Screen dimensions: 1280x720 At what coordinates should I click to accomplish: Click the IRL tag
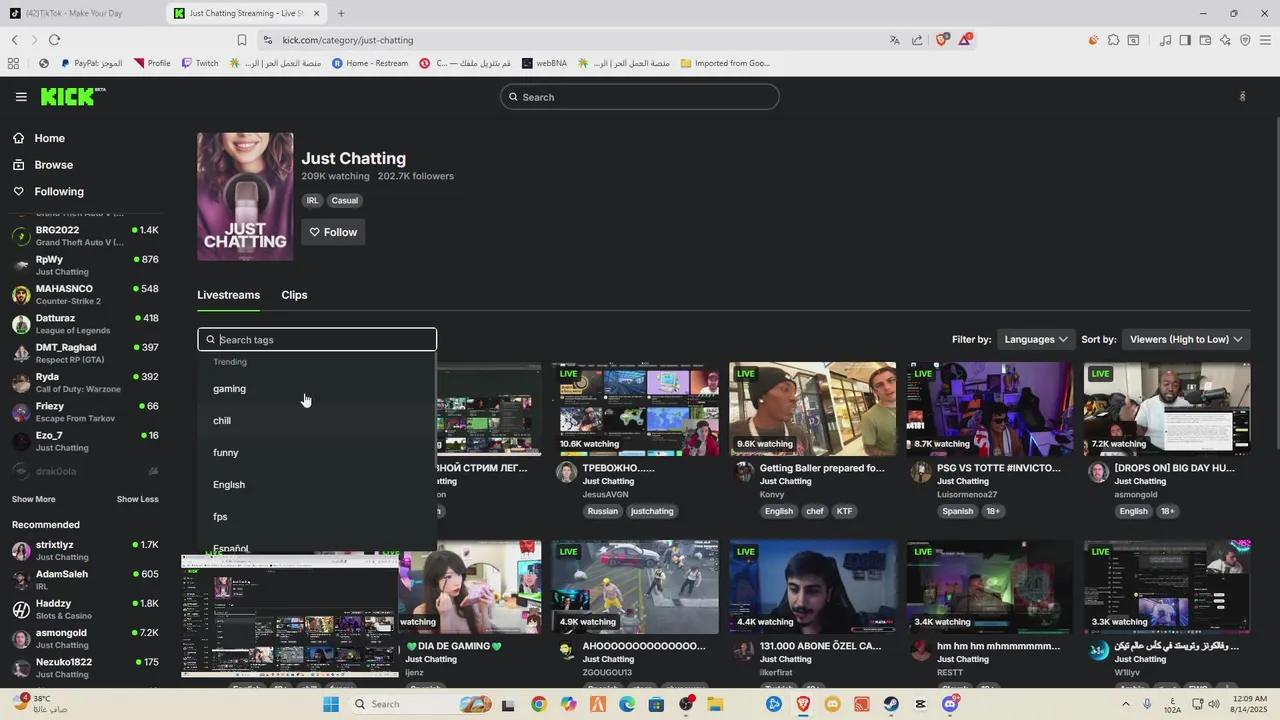[312, 200]
